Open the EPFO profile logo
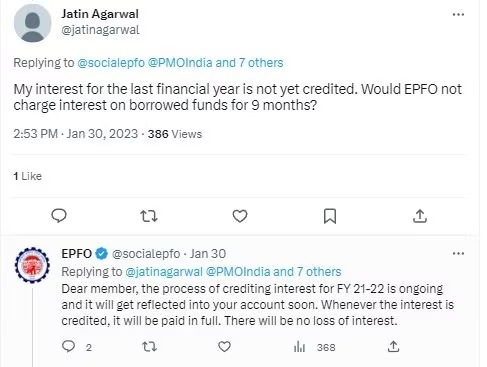Screen dimensions: 487x367 [32, 265]
